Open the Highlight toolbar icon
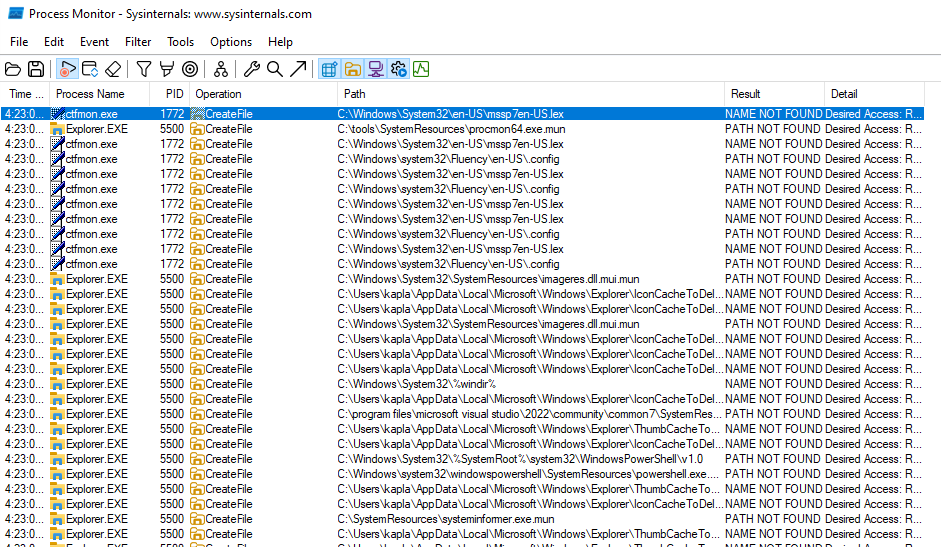 pyautogui.click(x=167, y=70)
